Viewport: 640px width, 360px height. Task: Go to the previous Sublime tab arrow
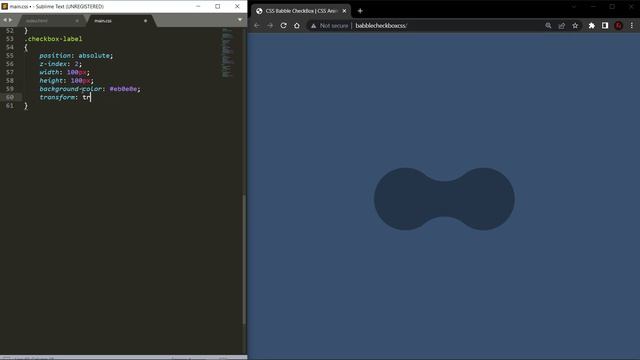click(4, 20)
